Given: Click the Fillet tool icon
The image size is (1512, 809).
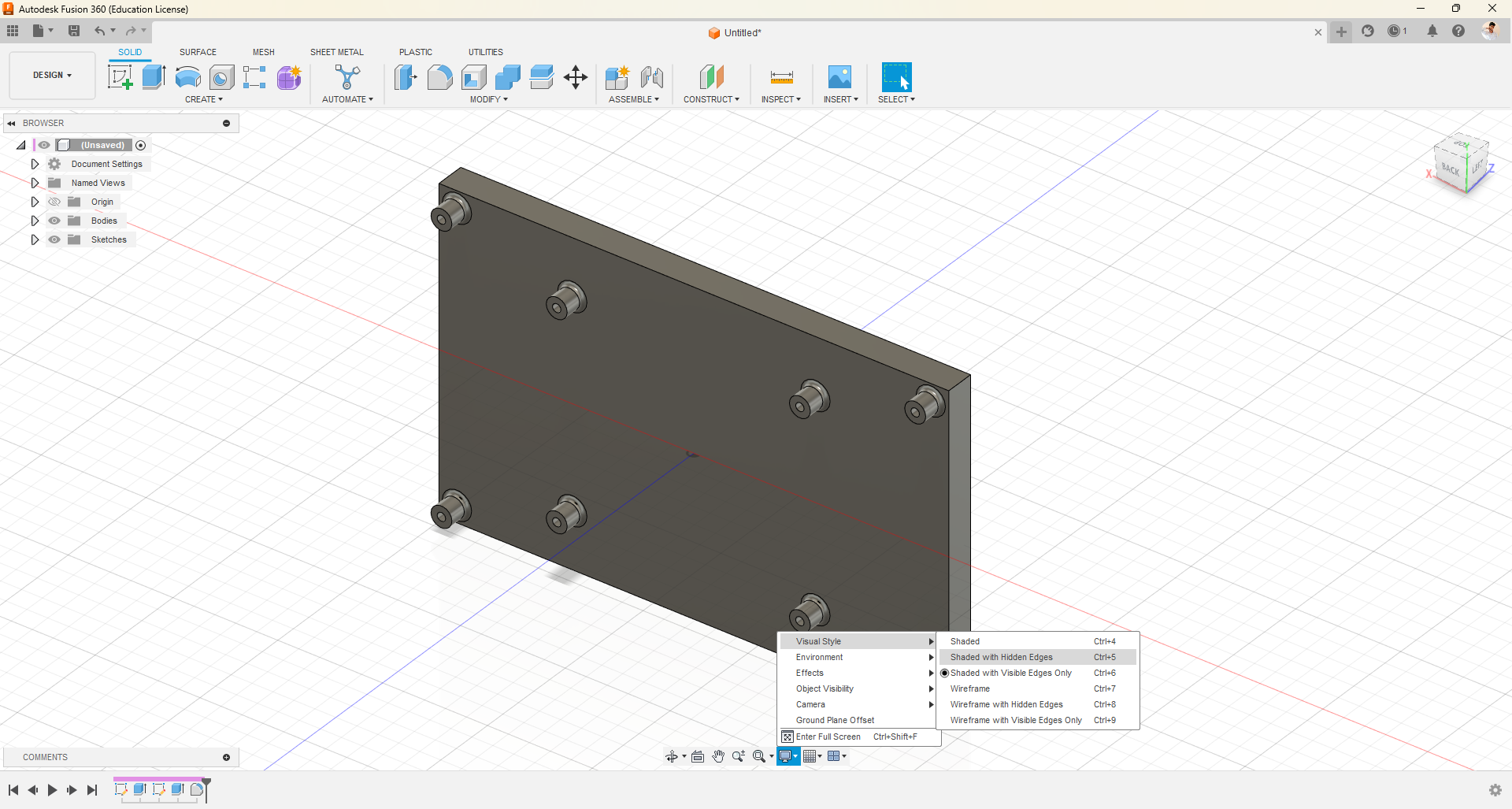Looking at the screenshot, I should (x=439, y=77).
